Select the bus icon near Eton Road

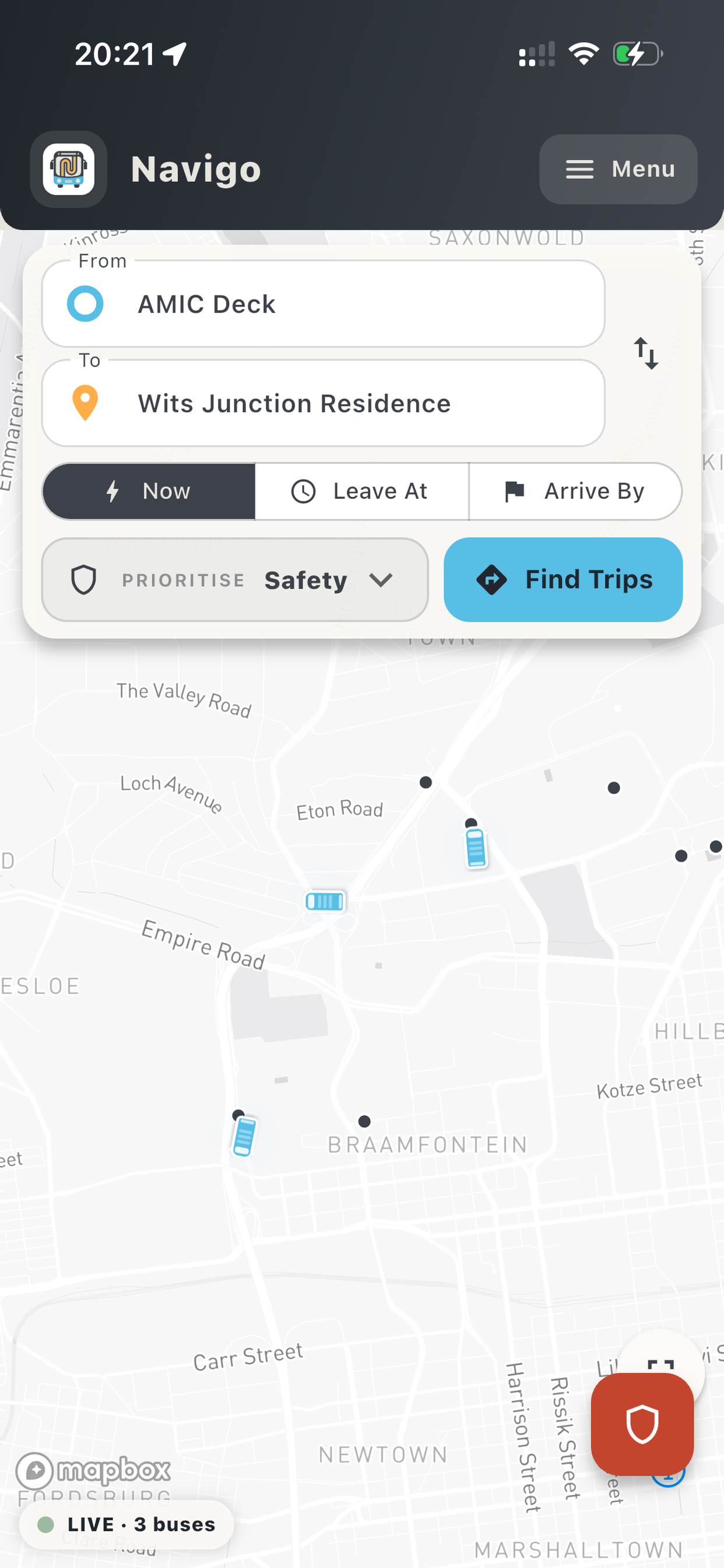tap(475, 848)
